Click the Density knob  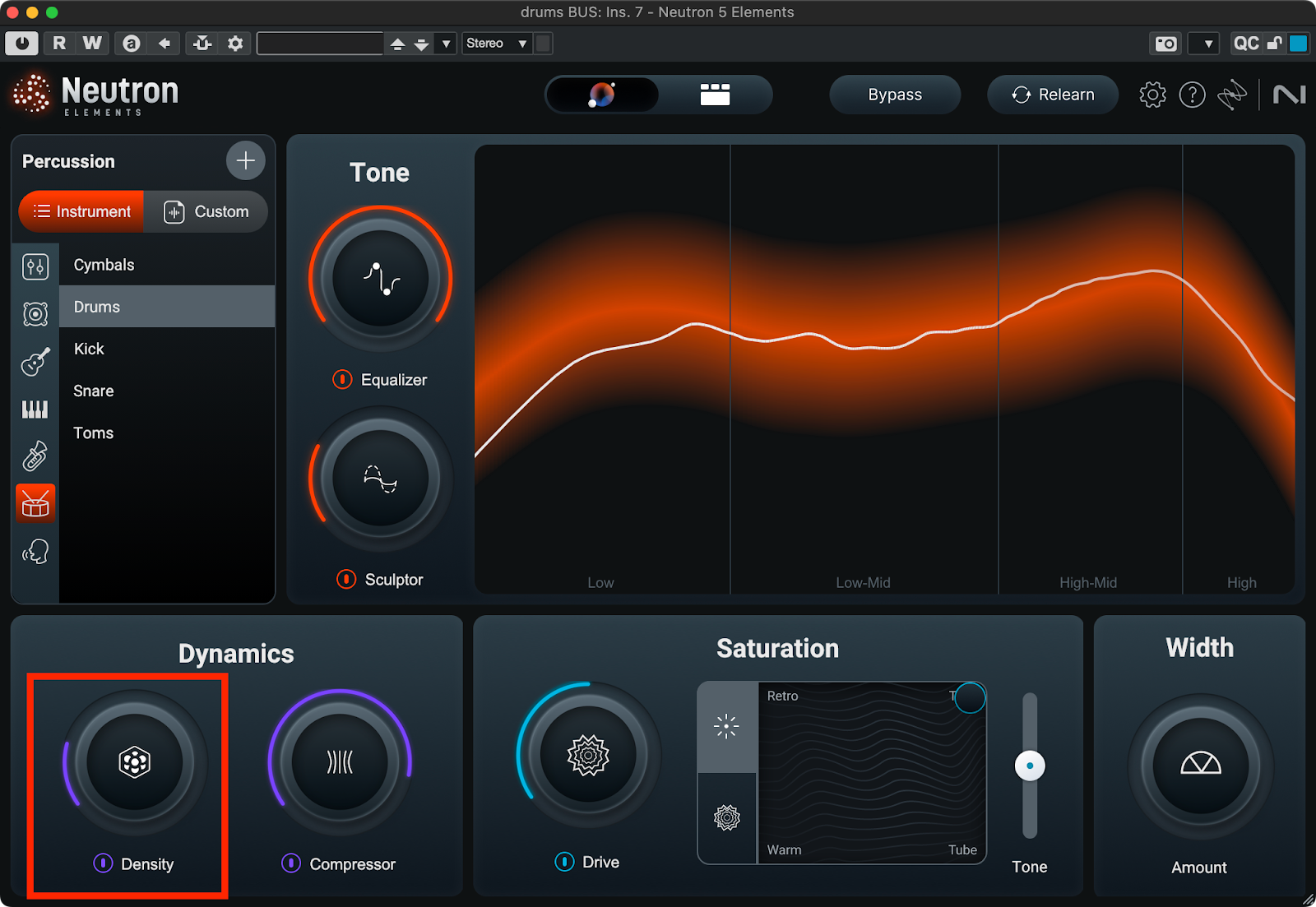135,762
